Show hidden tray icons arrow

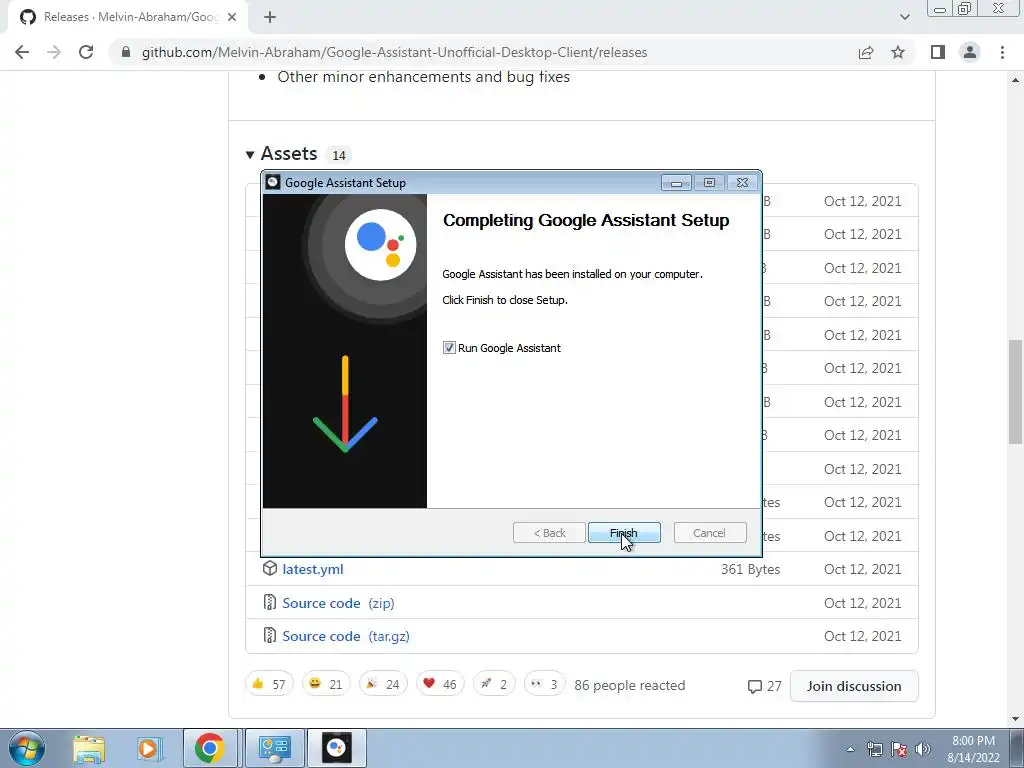tap(850, 749)
